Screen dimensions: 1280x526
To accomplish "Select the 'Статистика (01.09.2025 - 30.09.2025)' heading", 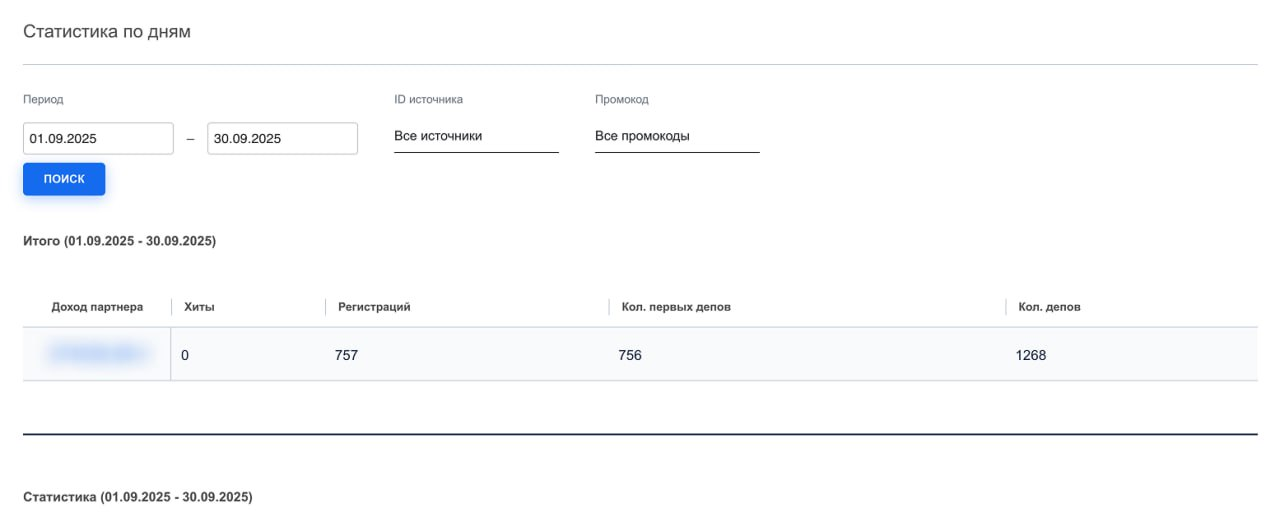I will tap(137, 497).
